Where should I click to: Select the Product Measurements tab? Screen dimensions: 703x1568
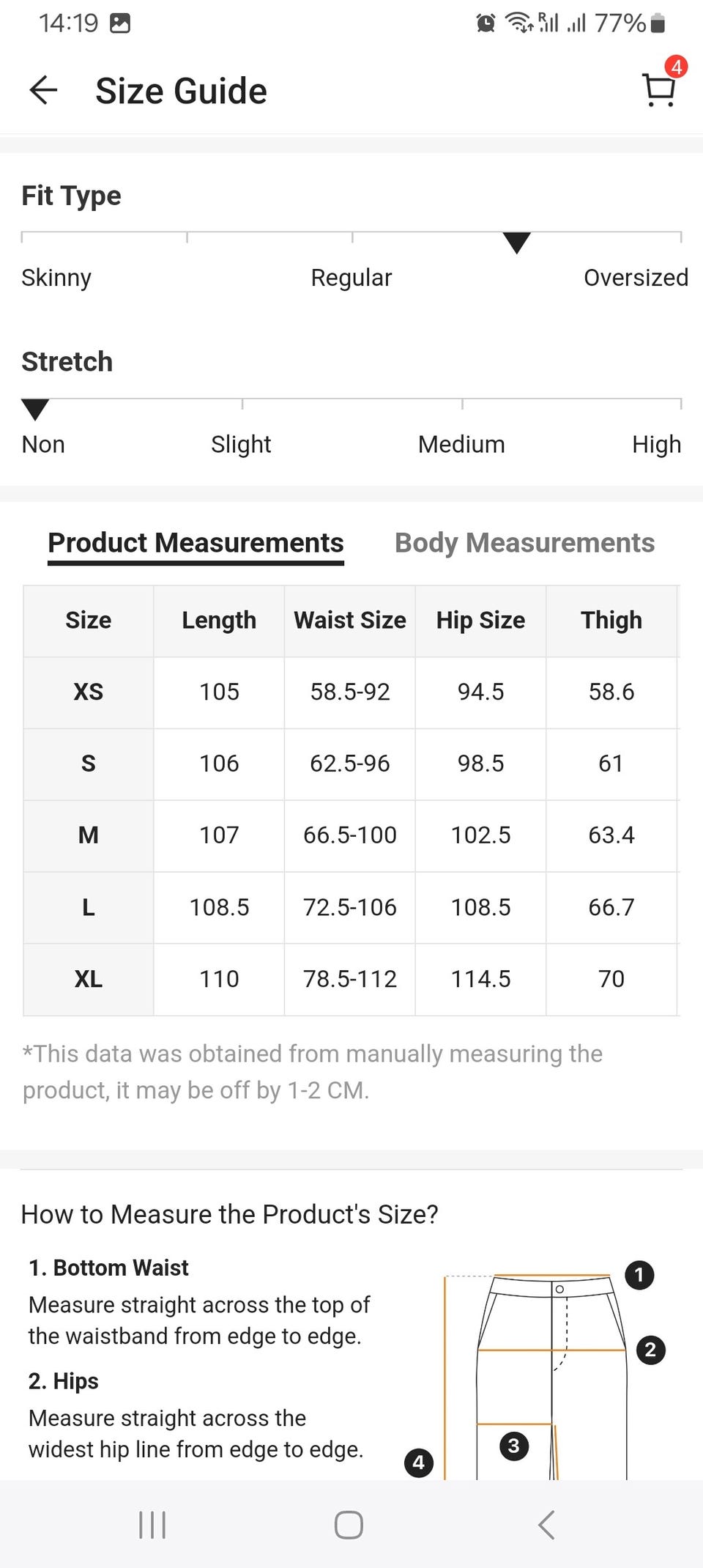pyautogui.click(x=196, y=543)
